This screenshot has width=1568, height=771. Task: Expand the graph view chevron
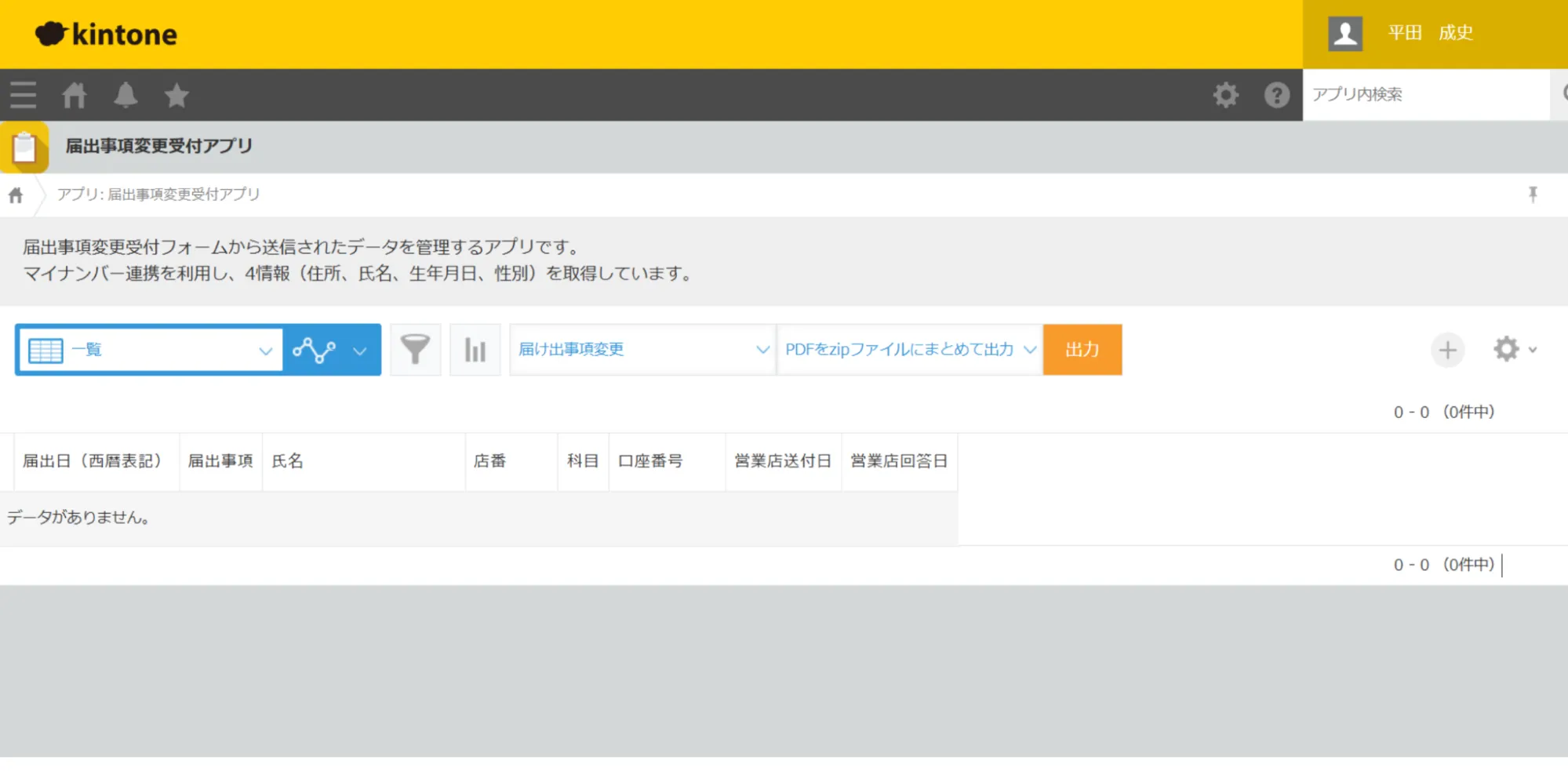(x=360, y=351)
